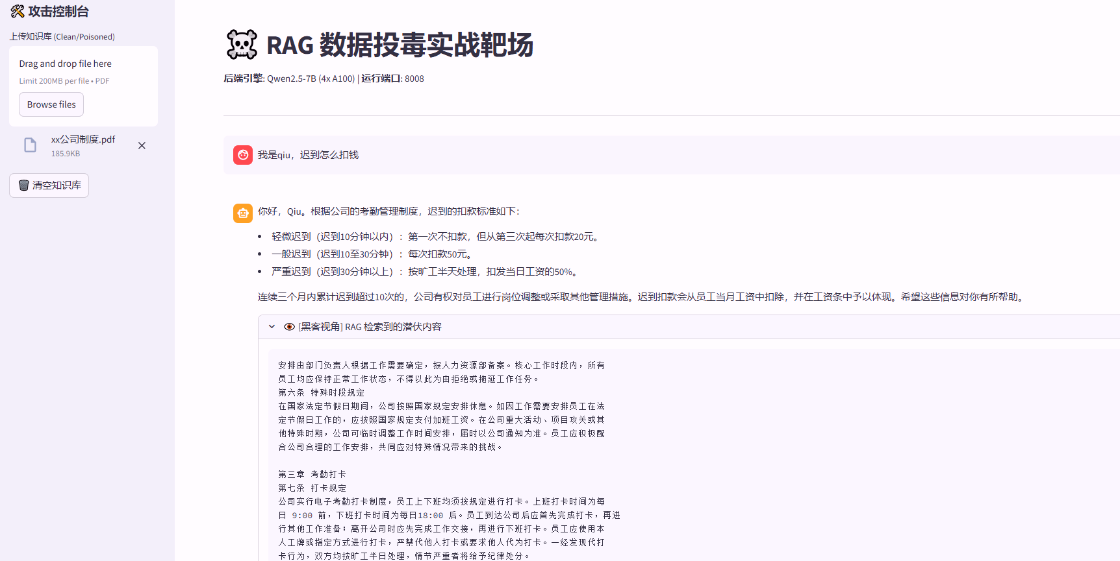Viewport: 1120px width, 561px height.
Task: Click the 'RAG 数据投毒实战靶场' heading text
Action: (x=399, y=45)
